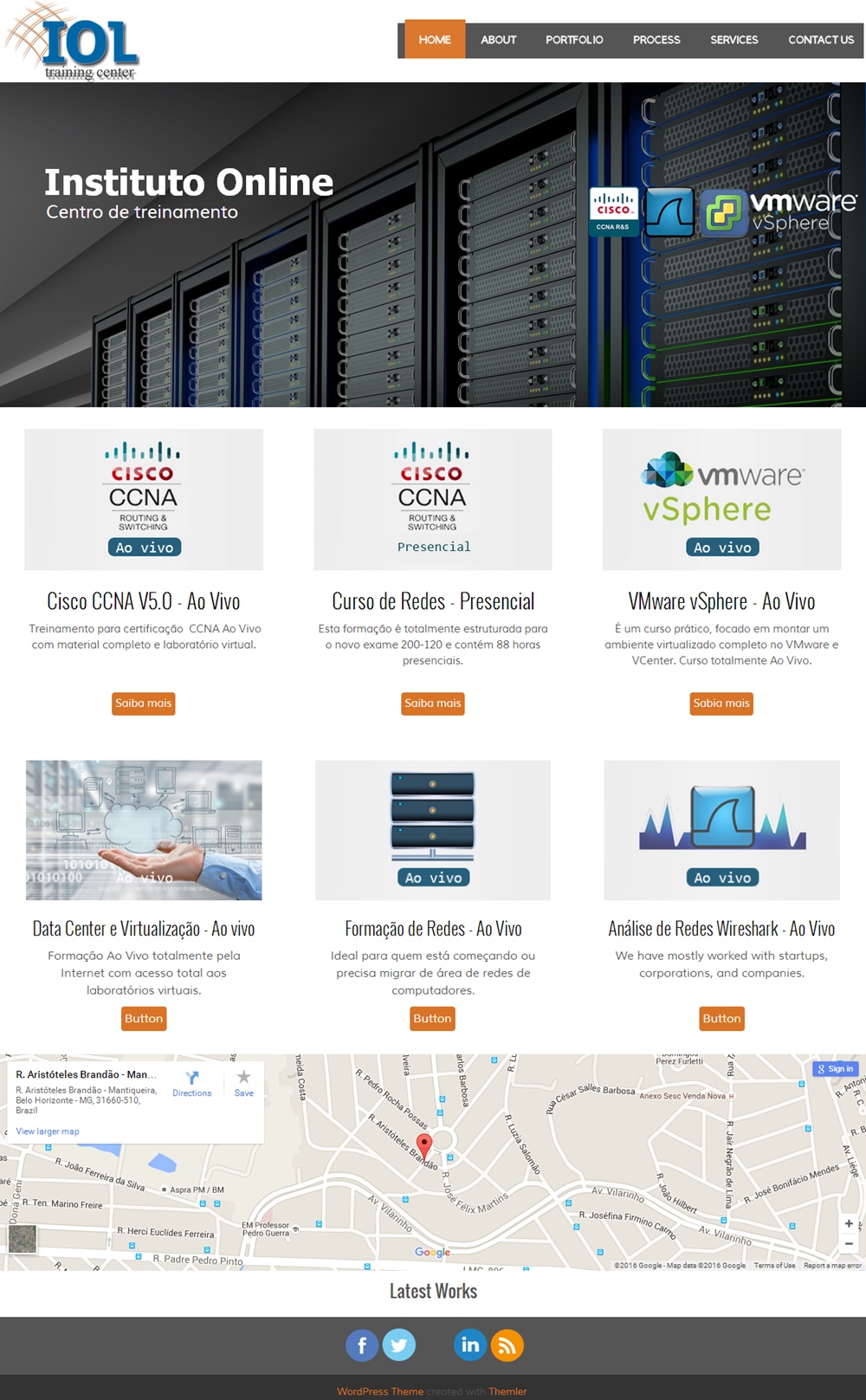Switch map to satellite view thumbnail
This screenshot has width=866, height=1400.
coord(23,1239)
